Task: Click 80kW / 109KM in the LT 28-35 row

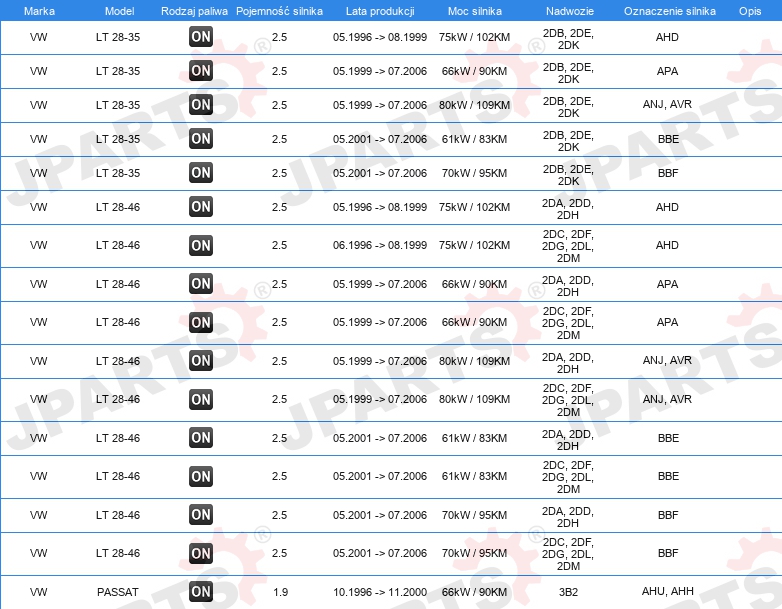Action: (x=474, y=105)
